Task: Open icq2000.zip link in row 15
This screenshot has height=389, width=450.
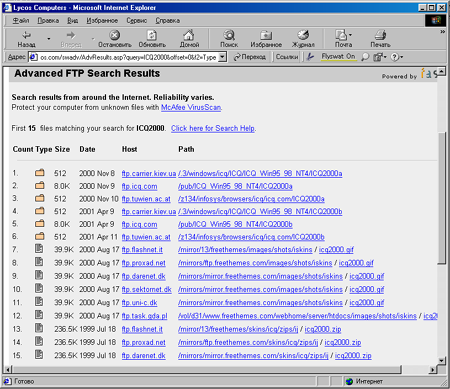Action: [353, 356]
